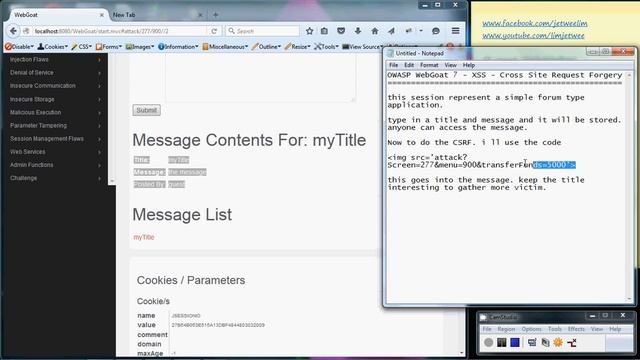Screen dimensions: 640x360
Task: Click the Notepad vertical scrollbar
Action: 629,187
